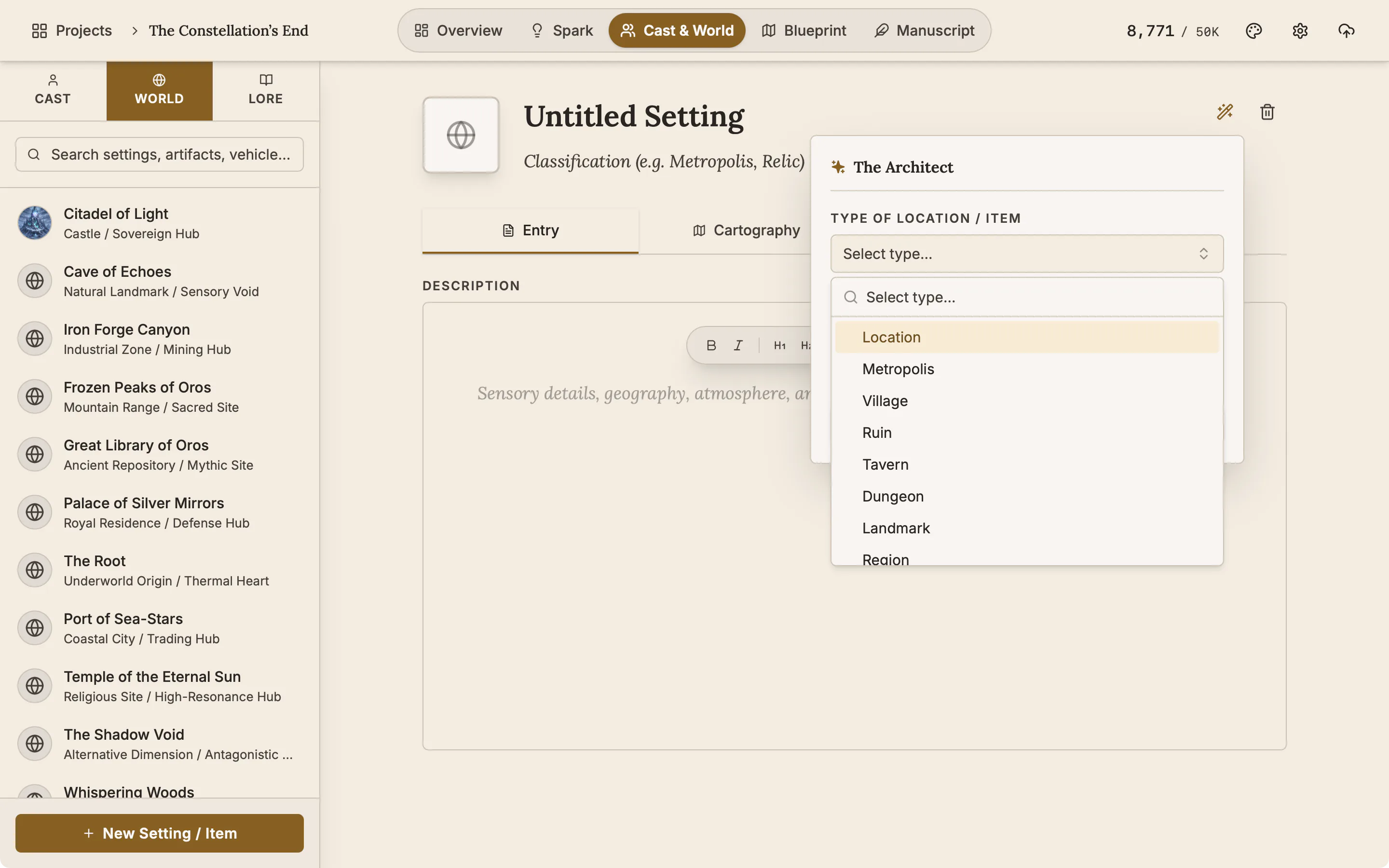Delete setting with trash icon

click(1267, 111)
